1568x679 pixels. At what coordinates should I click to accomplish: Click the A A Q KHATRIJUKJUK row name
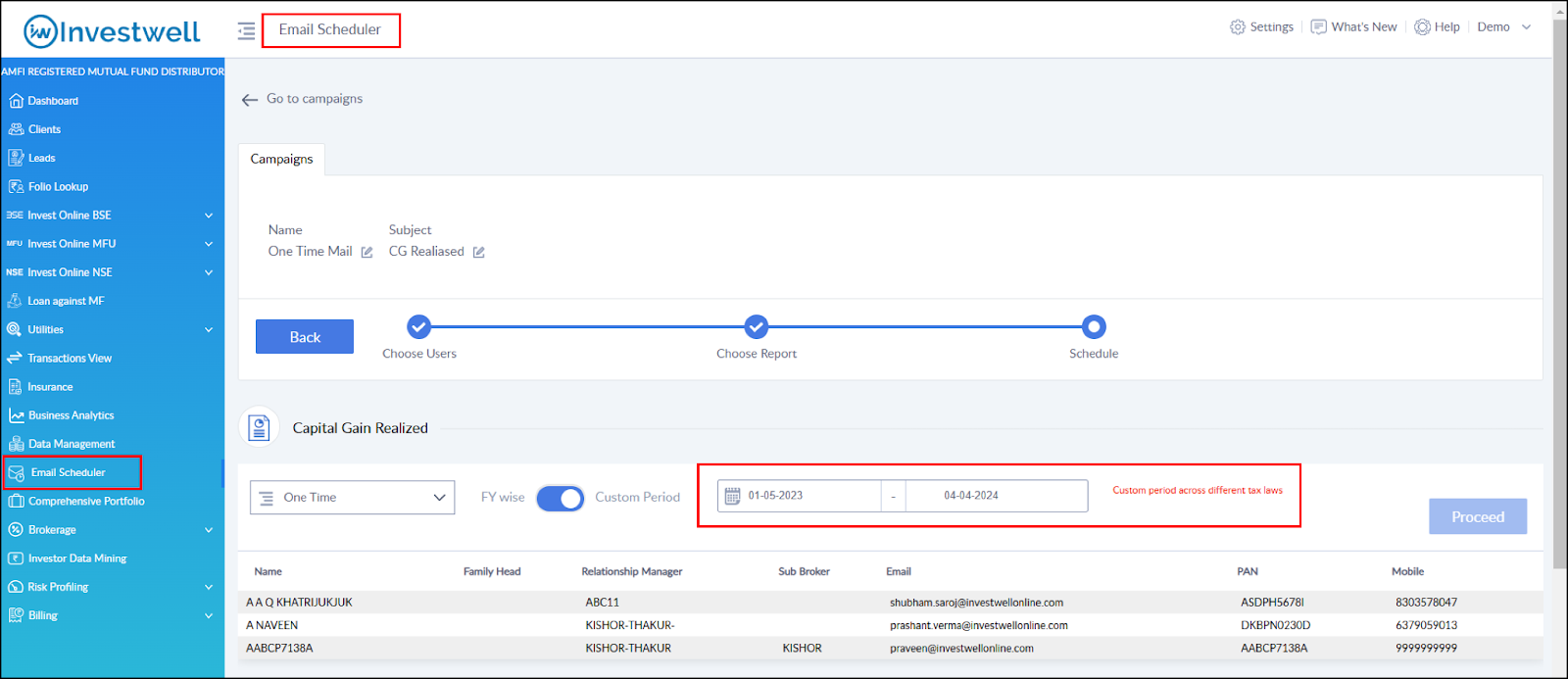tap(299, 603)
